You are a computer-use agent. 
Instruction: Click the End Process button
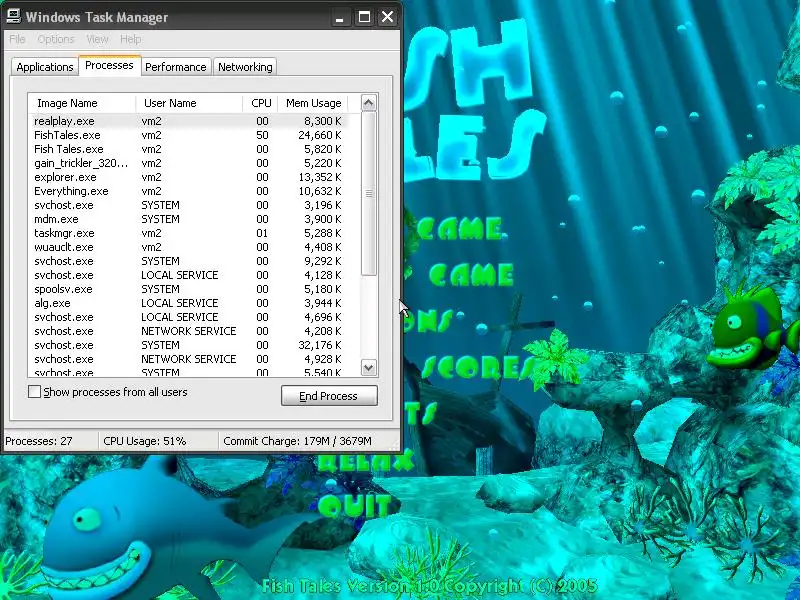coord(329,396)
